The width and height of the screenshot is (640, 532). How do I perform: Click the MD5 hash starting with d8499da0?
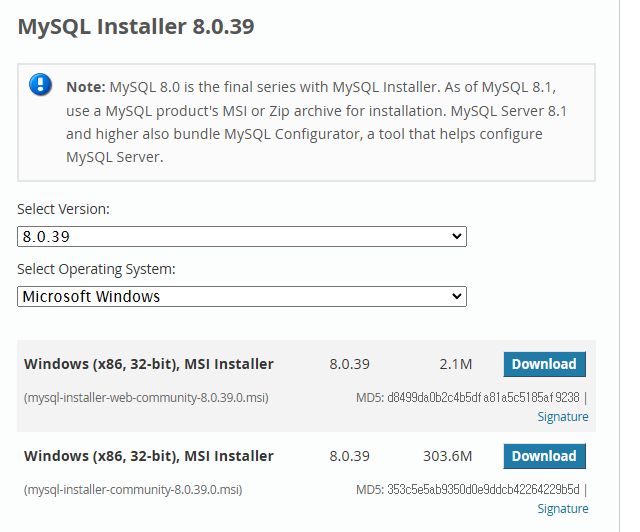(x=483, y=398)
